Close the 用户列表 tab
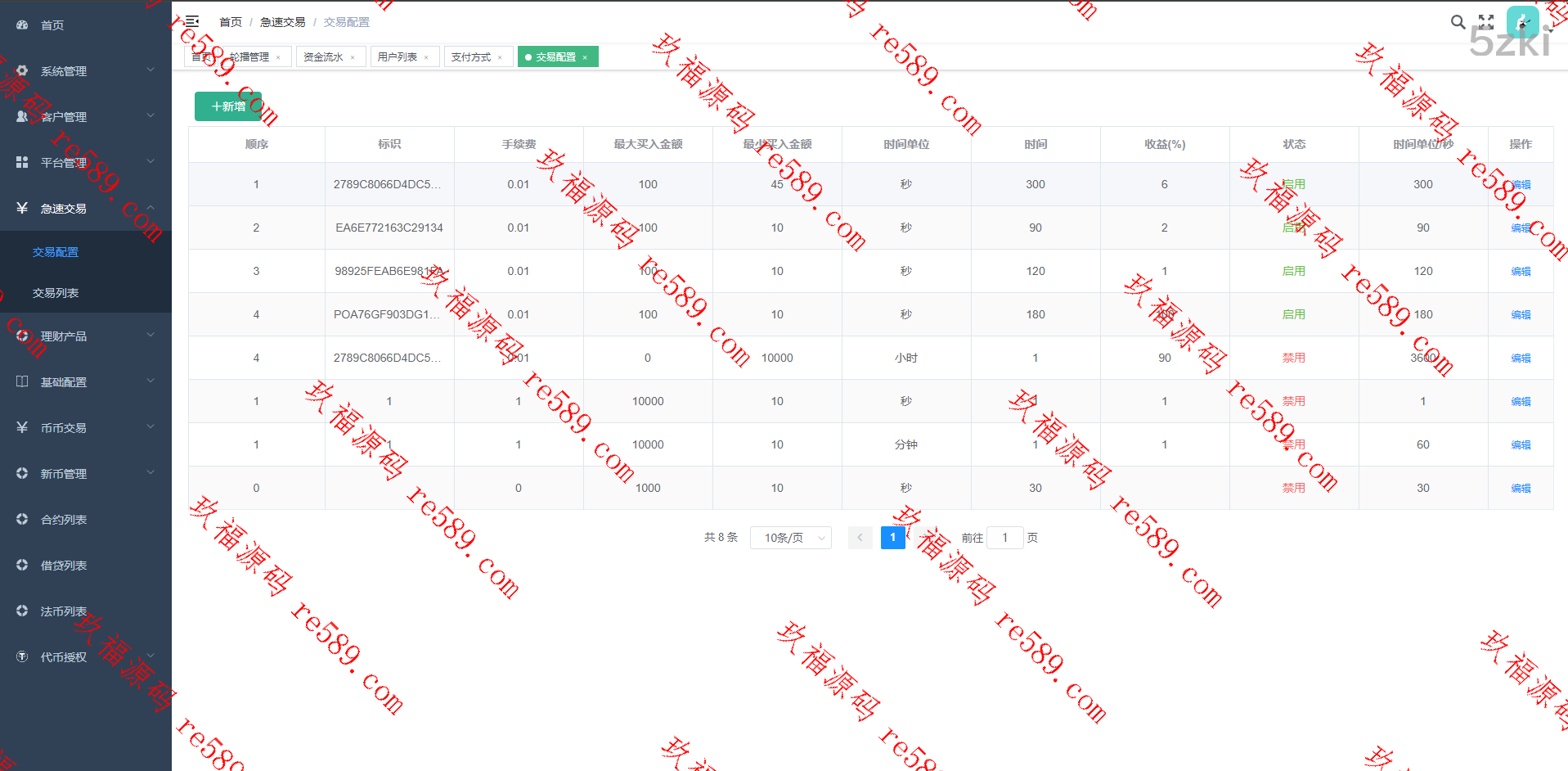The height and width of the screenshot is (771, 1568). click(x=426, y=57)
